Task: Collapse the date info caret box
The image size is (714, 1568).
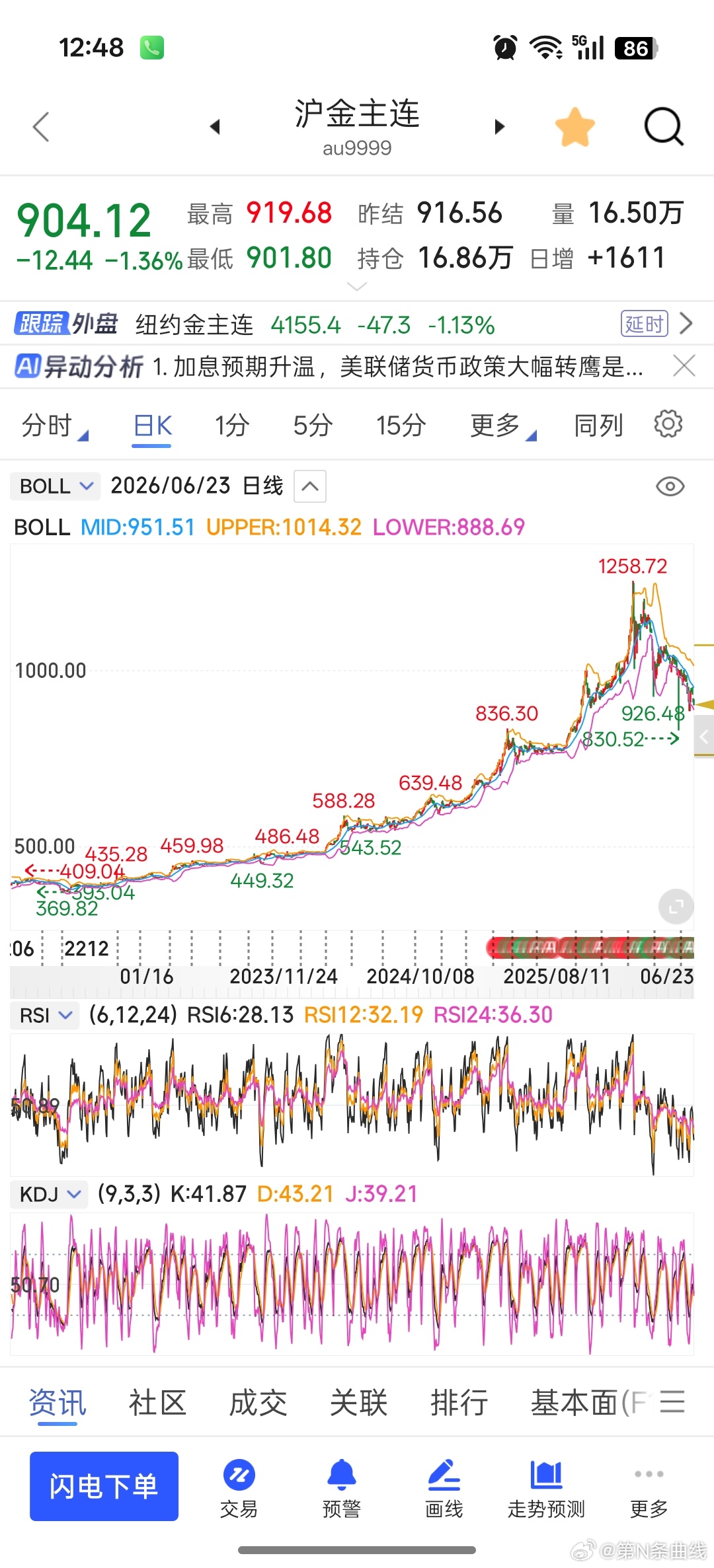Action: tap(310, 486)
